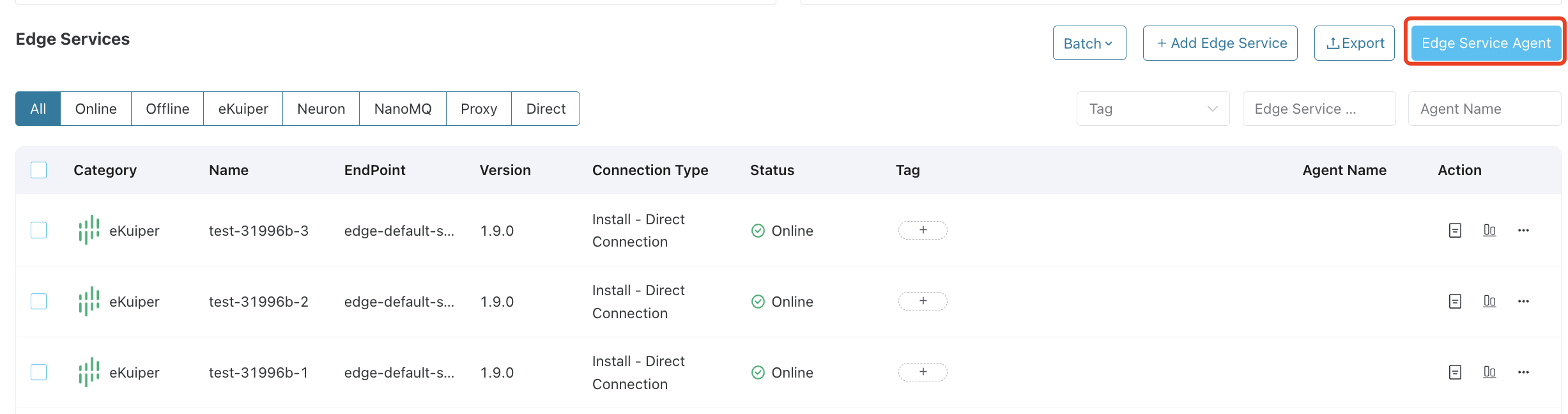Add a tag to test-31996b-3
Image resolution: width=1568 pixels, height=414 pixels.
click(x=923, y=230)
